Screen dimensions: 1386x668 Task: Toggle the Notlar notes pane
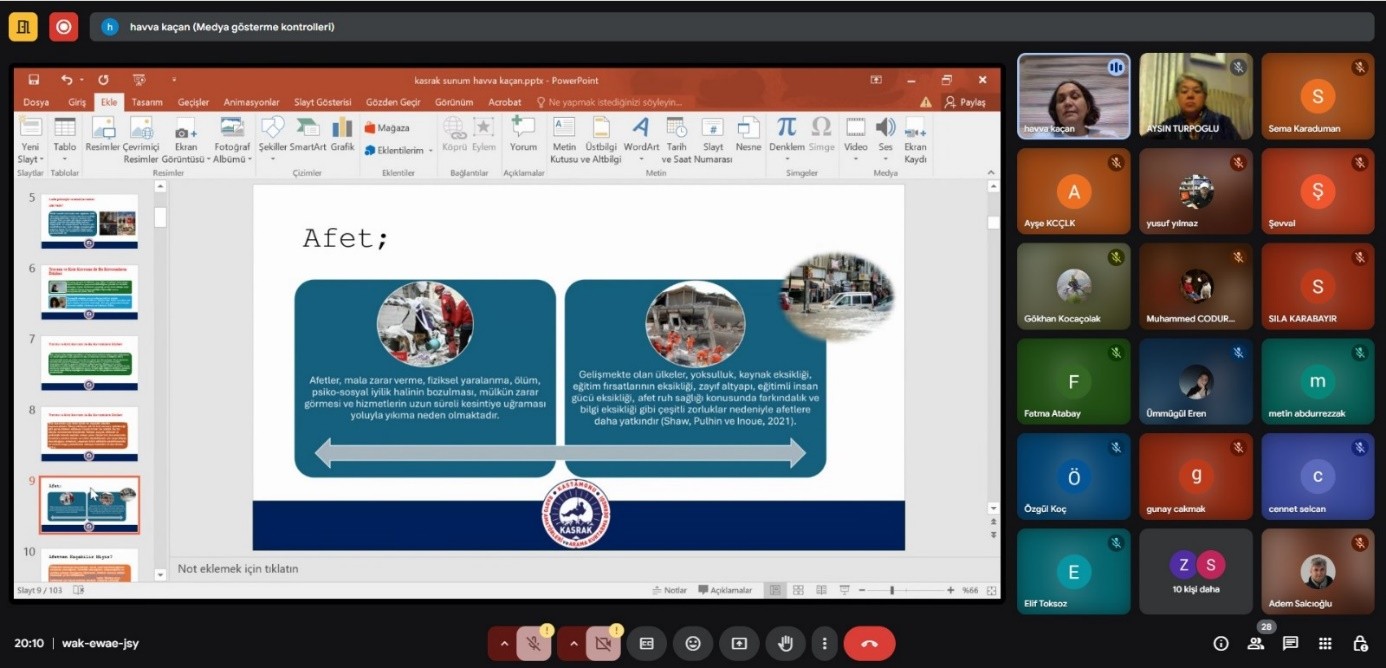(x=669, y=590)
